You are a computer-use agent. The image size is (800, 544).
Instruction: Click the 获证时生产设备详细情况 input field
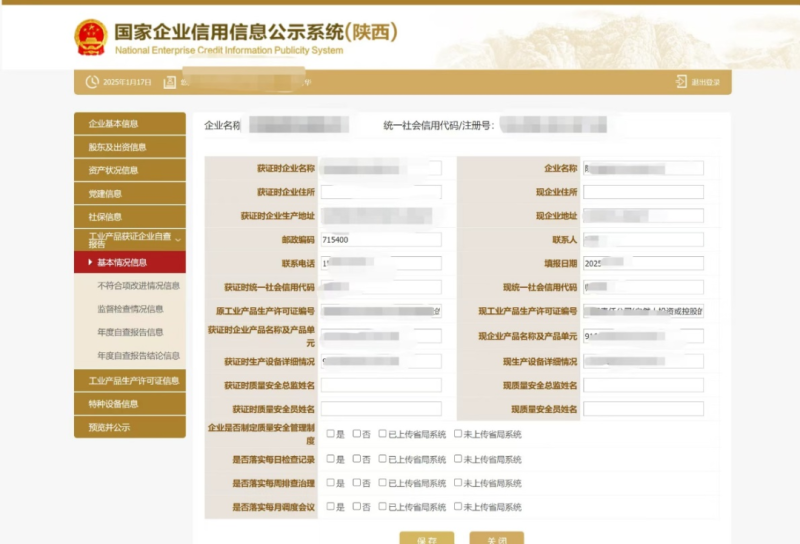[381, 361]
